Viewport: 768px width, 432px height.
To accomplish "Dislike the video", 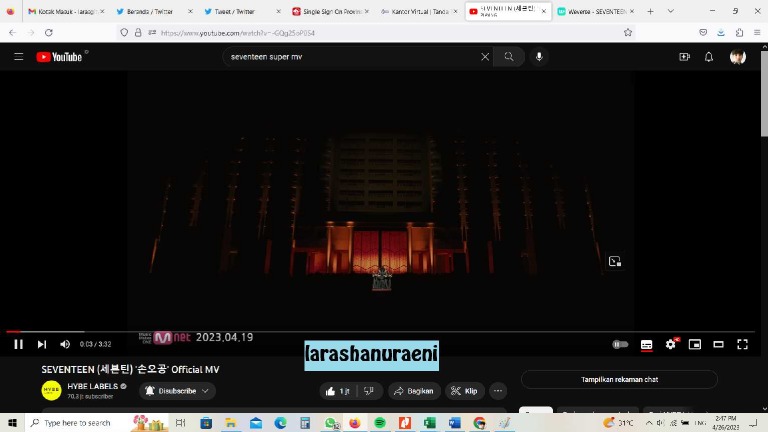I will [369, 391].
